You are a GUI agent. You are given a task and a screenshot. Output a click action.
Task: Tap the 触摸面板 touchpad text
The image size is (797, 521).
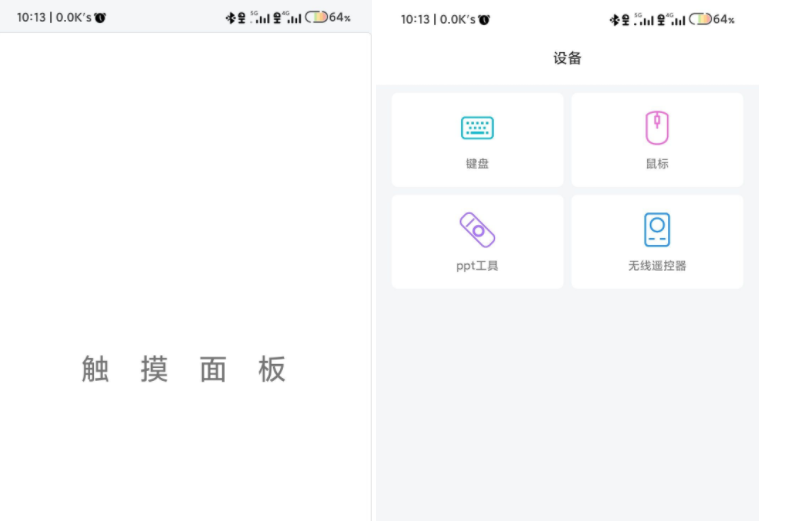tap(183, 369)
